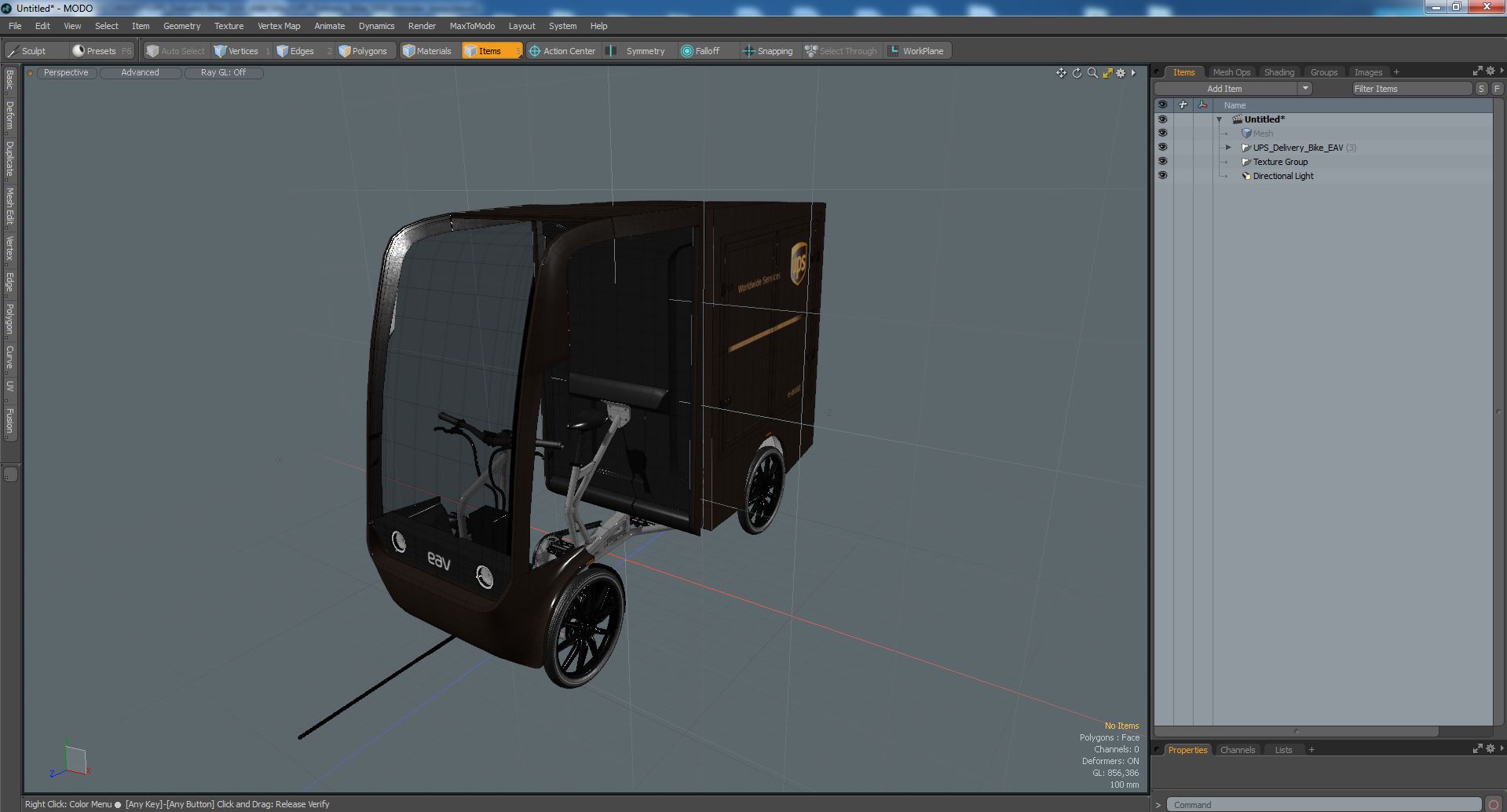Click the lock column header icon
Screen dimensions: 1507x812
pyautogui.click(x=1183, y=105)
